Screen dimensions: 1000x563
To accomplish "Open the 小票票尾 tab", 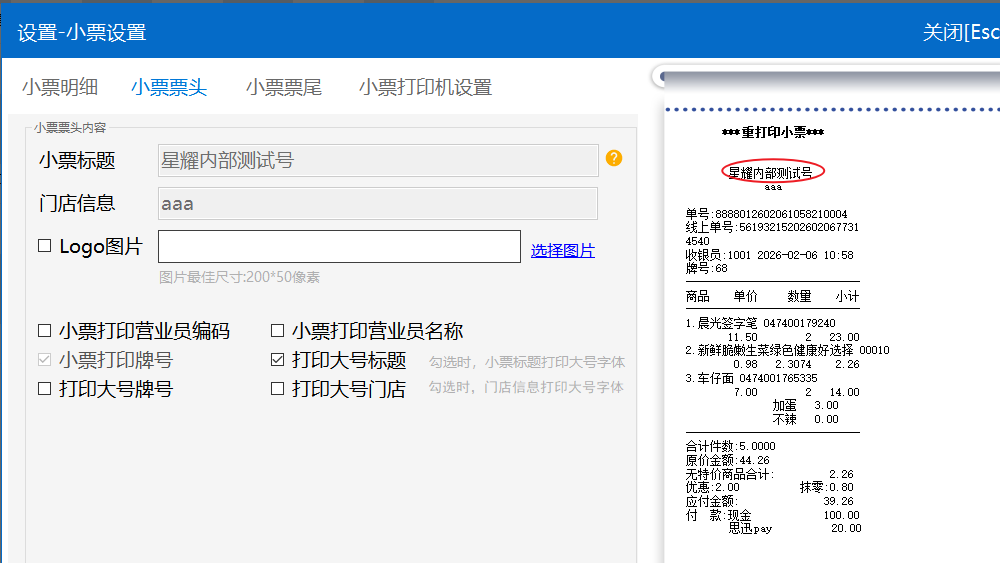I will (x=284, y=87).
